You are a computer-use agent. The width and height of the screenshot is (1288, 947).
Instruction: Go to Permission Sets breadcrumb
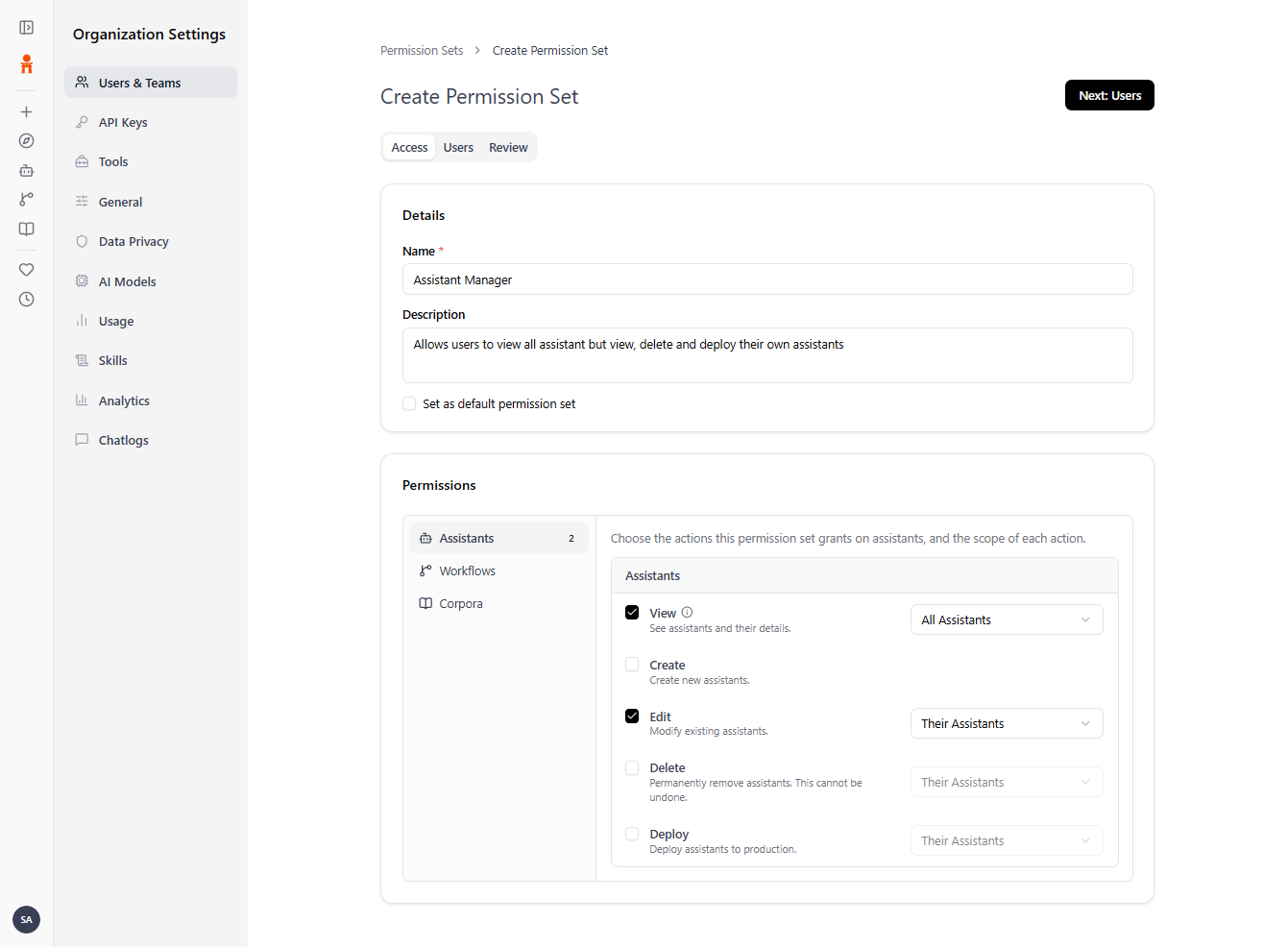(x=422, y=51)
